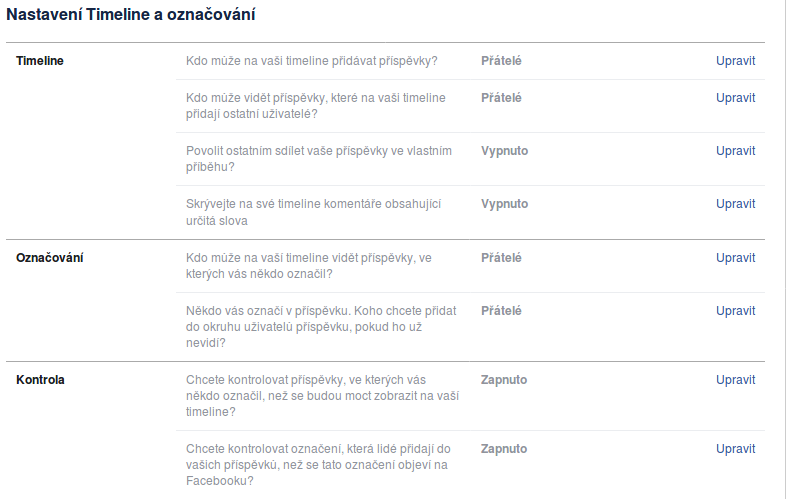This screenshot has width=787, height=499.
Task: Click Upravit for reviewing tagged posts before timeline
Action: click(x=735, y=380)
